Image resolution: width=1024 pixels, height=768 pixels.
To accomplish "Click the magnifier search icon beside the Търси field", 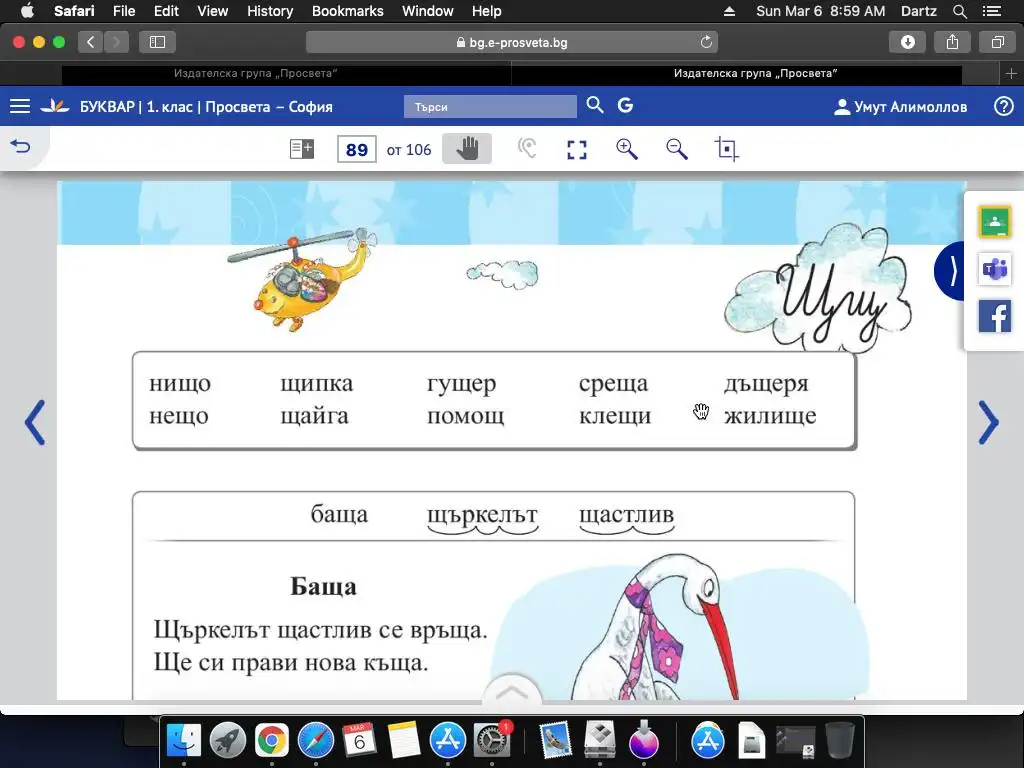I will (x=594, y=105).
